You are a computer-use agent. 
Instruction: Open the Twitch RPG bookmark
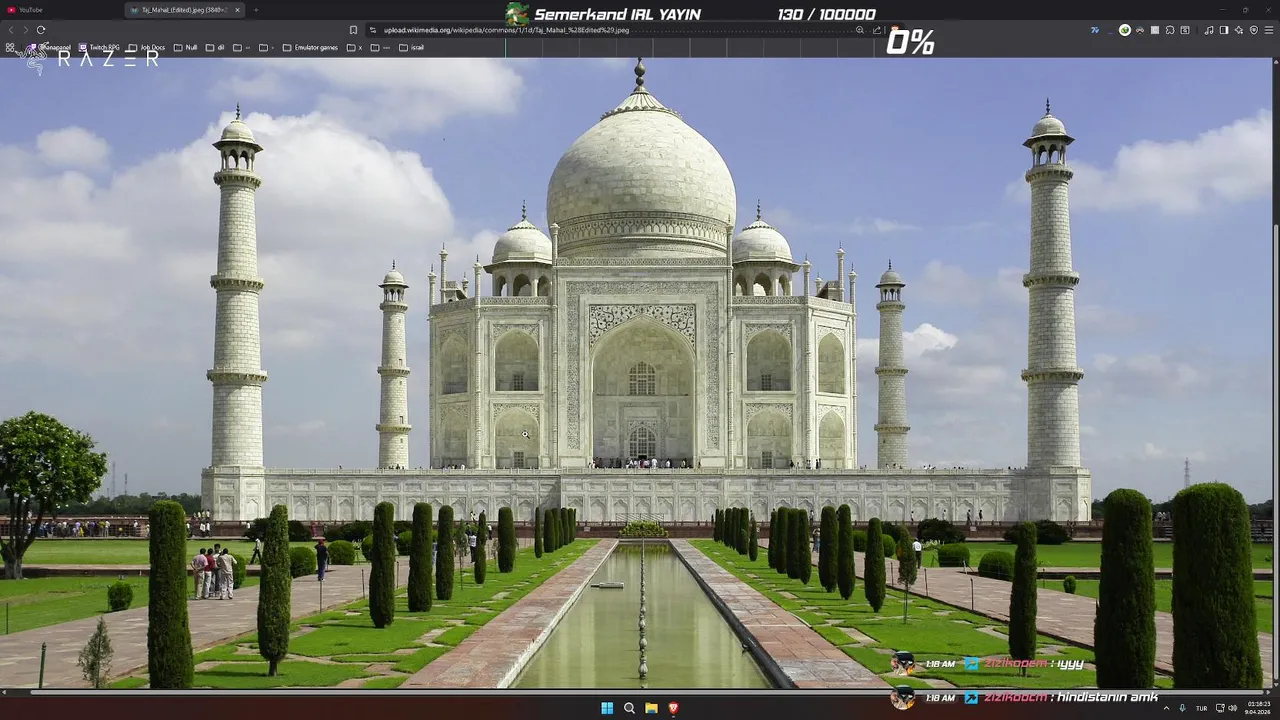99,47
